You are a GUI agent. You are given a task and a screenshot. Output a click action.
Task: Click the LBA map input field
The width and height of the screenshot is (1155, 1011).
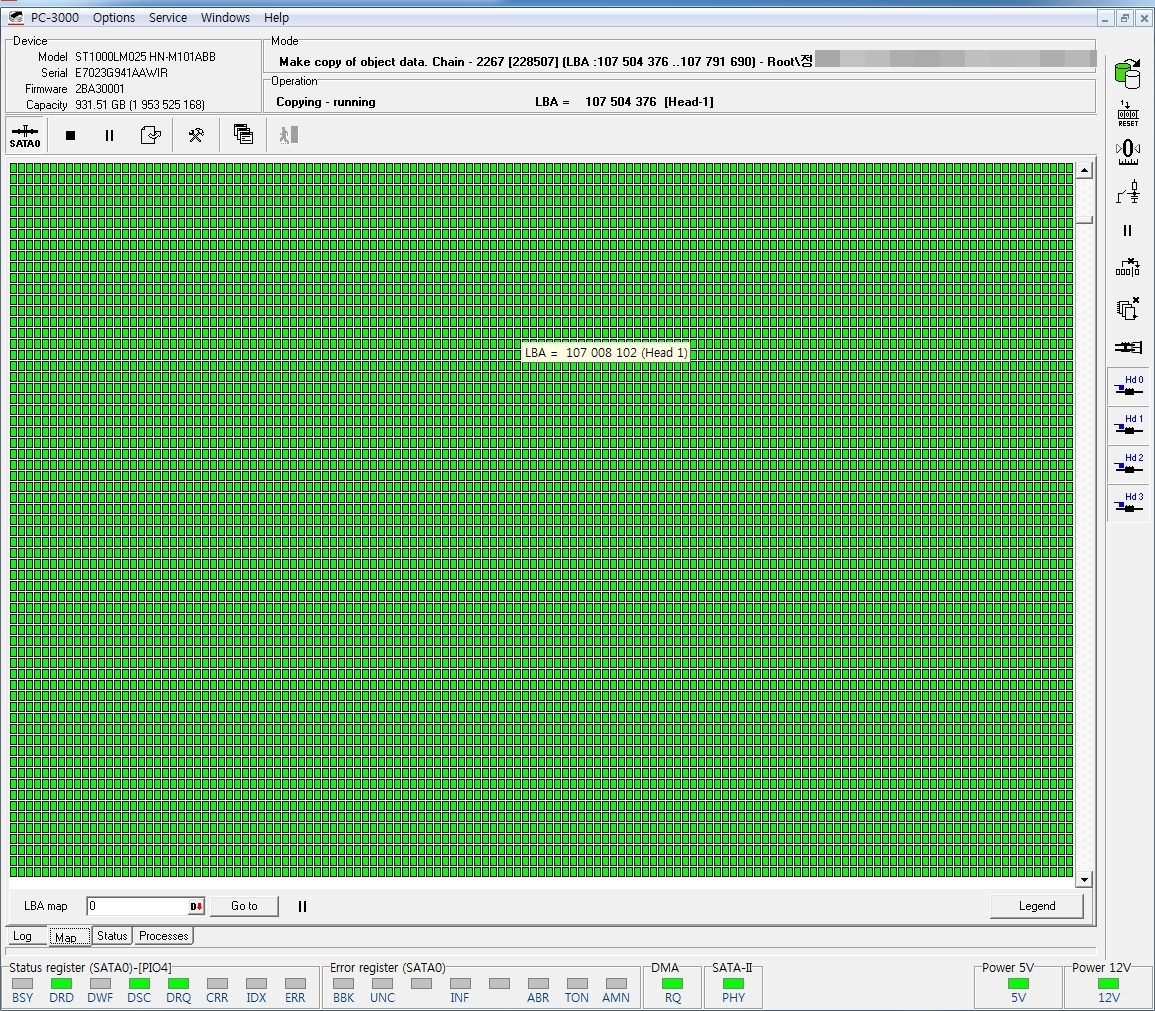pos(137,906)
